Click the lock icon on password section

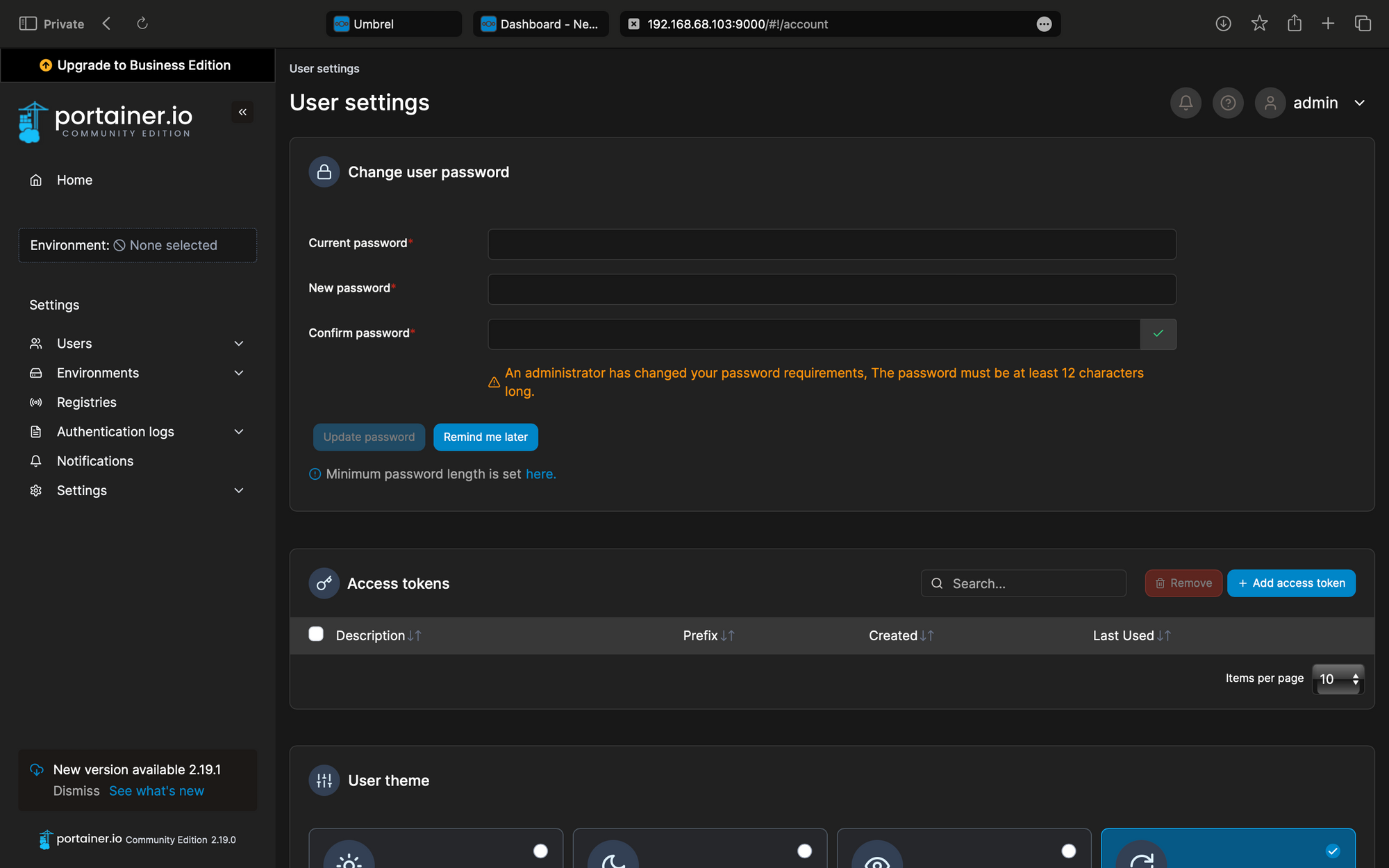point(323,172)
